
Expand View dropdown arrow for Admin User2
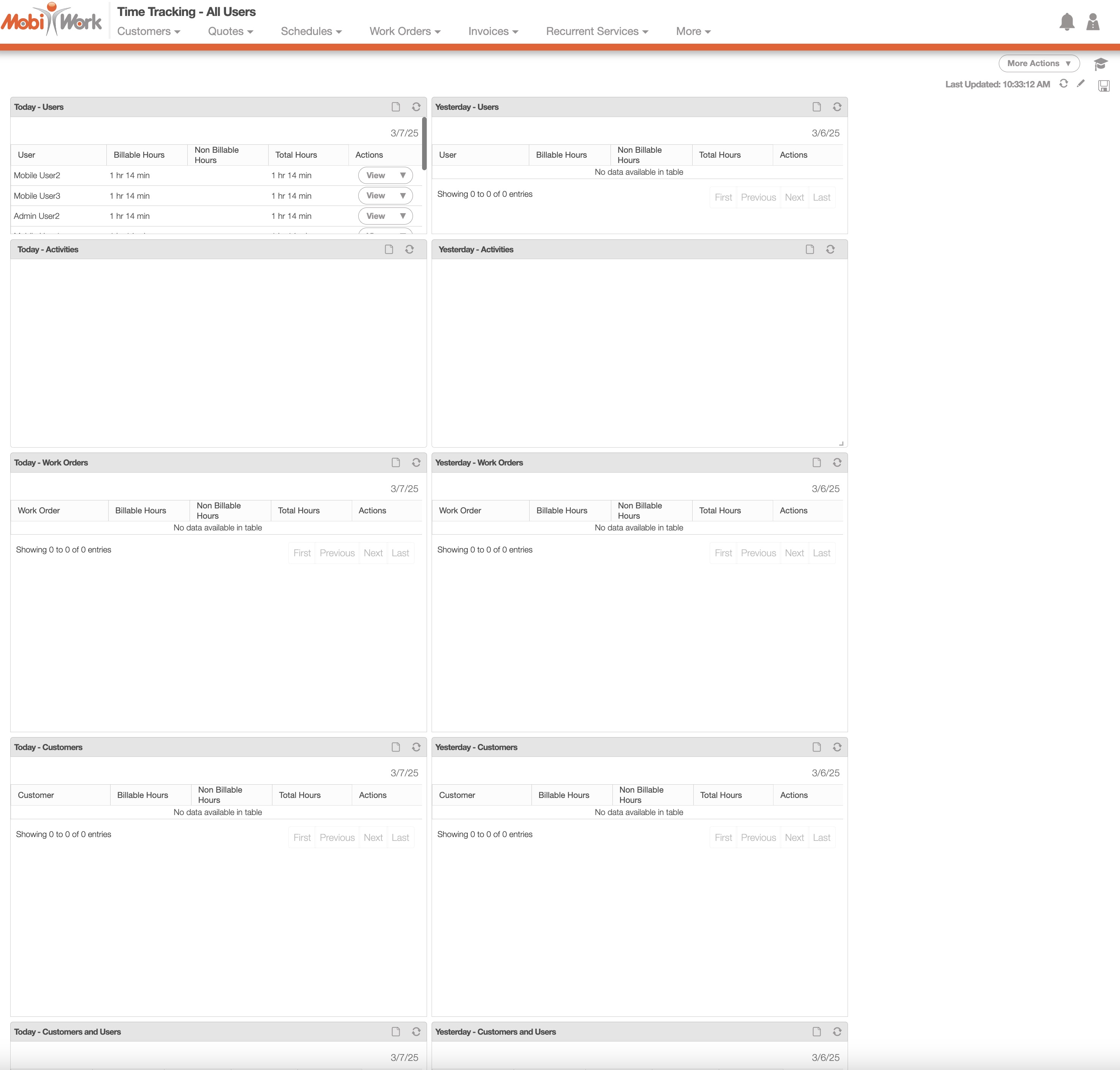403,216
